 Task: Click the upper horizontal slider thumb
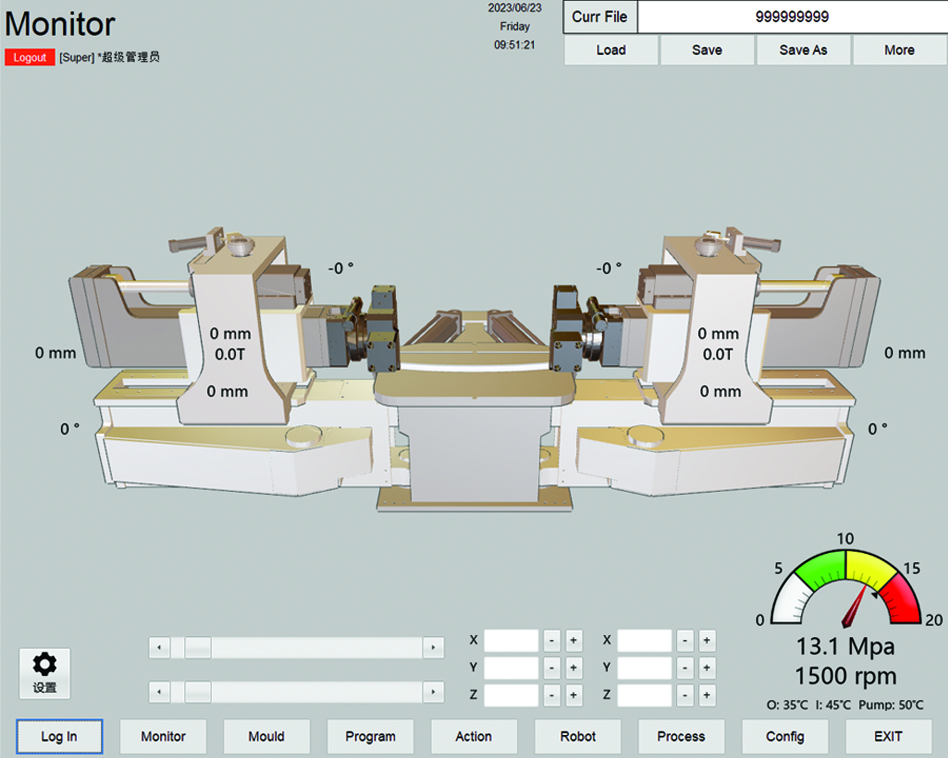tap(198, 647)
